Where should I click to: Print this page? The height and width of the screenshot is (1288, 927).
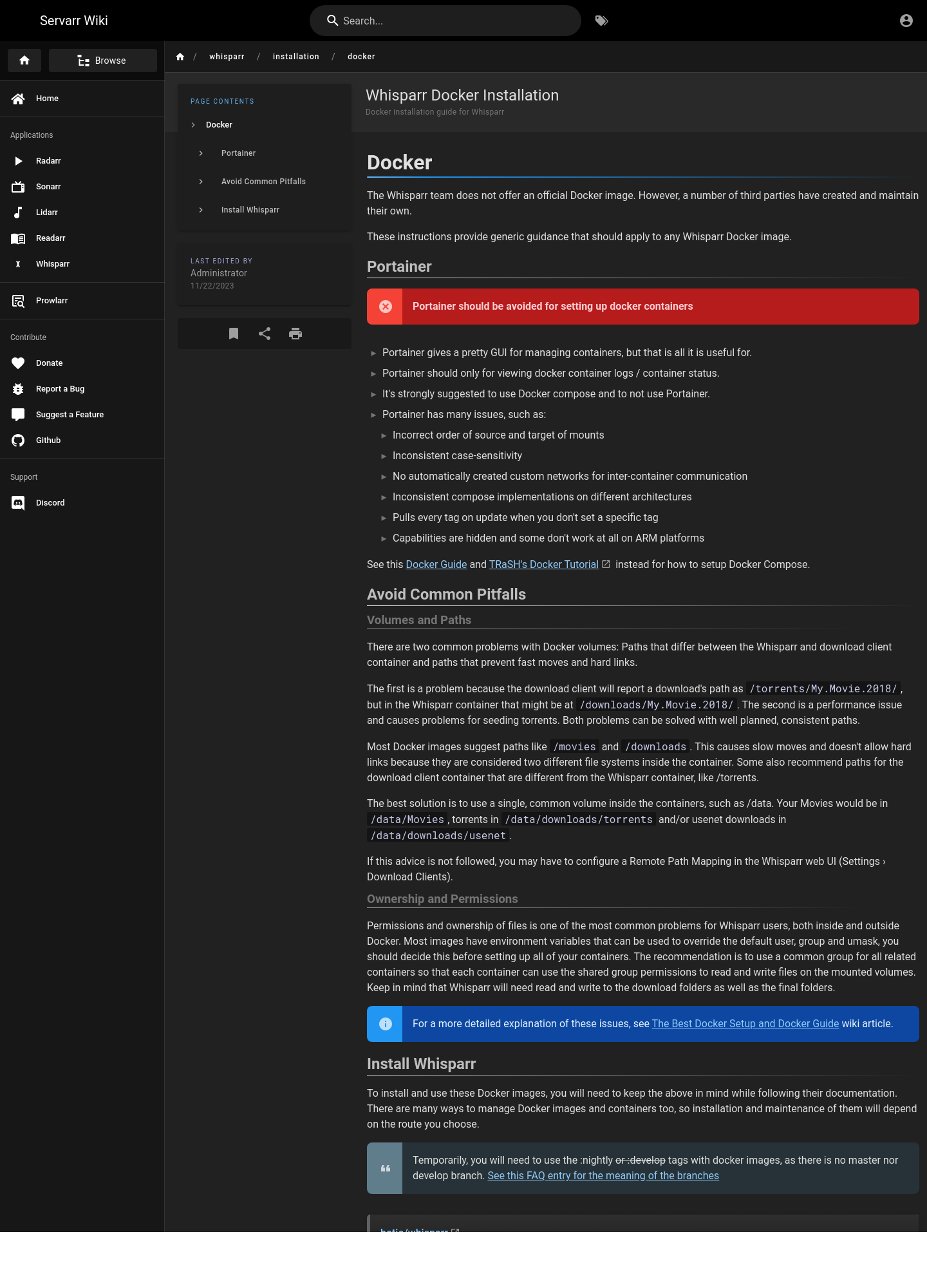click(x=295, y=334)
